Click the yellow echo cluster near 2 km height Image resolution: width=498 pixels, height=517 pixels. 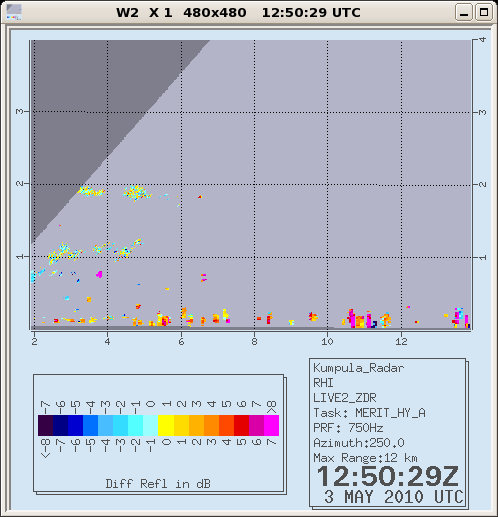(x=137, y=193)
